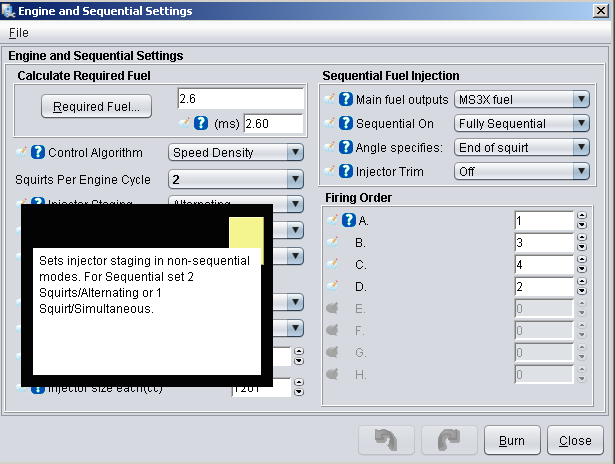This screenshot has width=615, height=464.
Task: Click pencil icon beside Injector Trim
Action: click(x=330, y=170)
